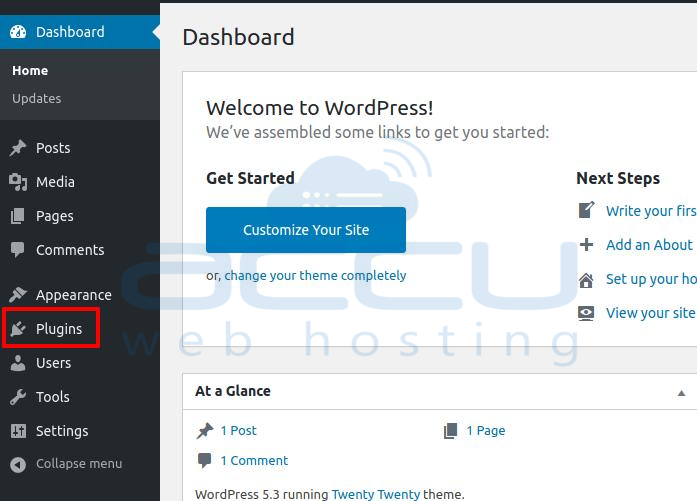Open the Comments menu
Viewport: 697px width, 501px height.
[x=70, y=250]
